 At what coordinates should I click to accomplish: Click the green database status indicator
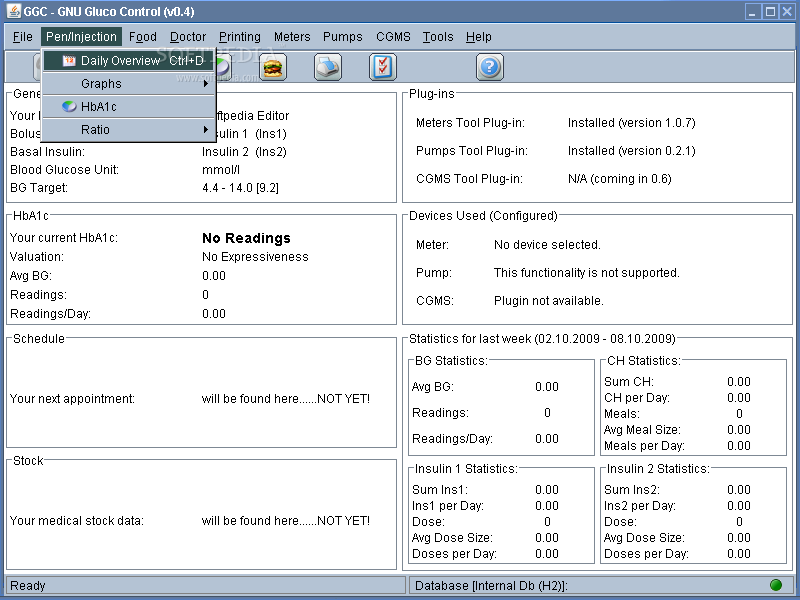point(776,585)
